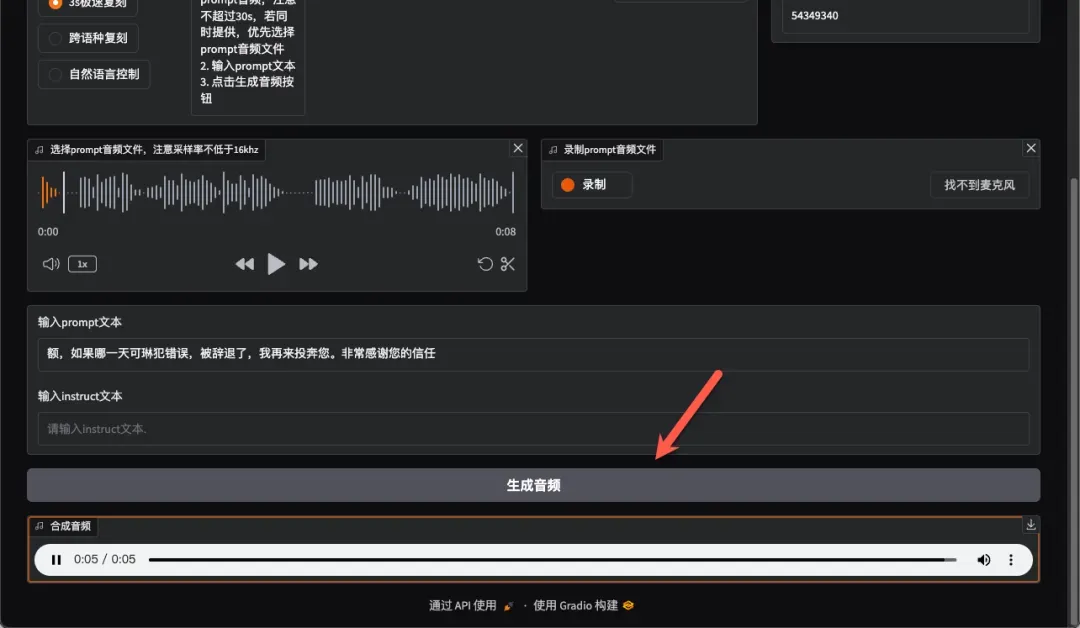The height and width of the screenshot is (628, 1080).
Task: Rewind the prompt audio clip
Action: [x=244, y=264]
